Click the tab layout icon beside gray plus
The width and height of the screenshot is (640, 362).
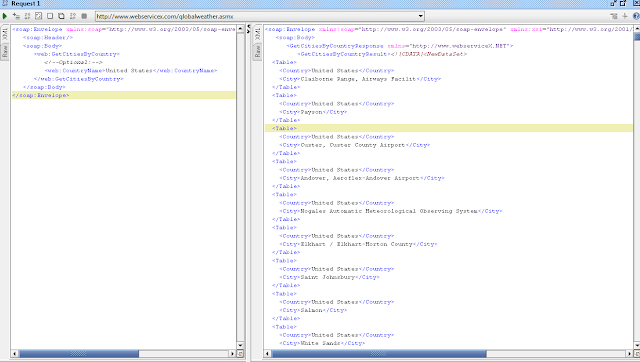click(x=613, y=16)
